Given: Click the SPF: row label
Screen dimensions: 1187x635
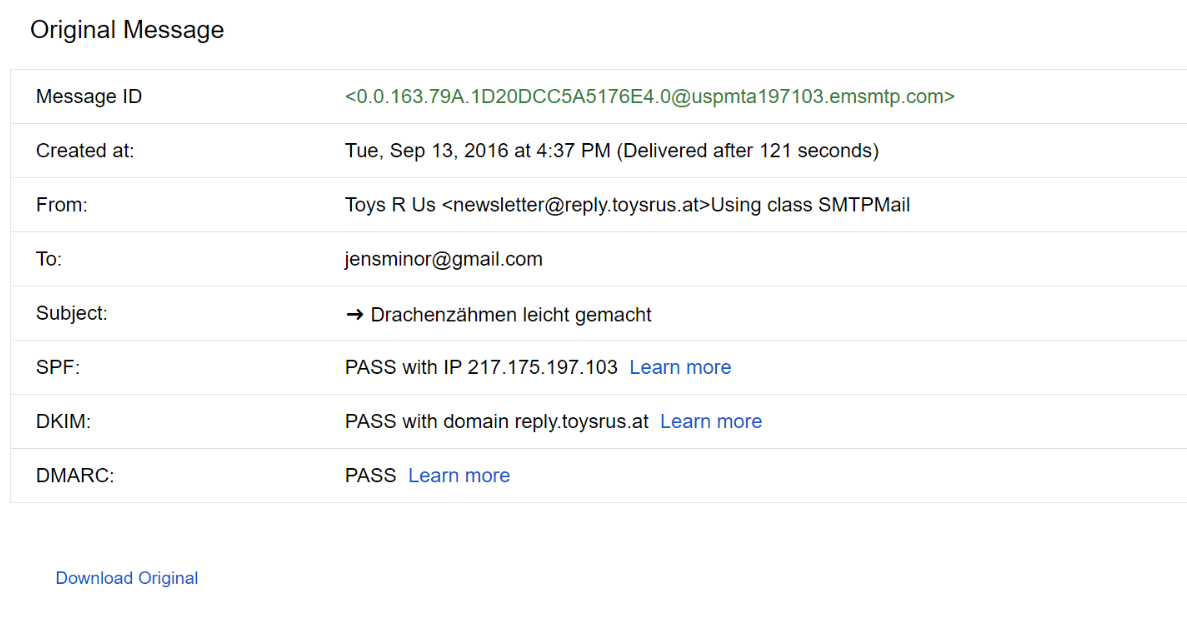Looking at the screenshot, I should 58,367.
